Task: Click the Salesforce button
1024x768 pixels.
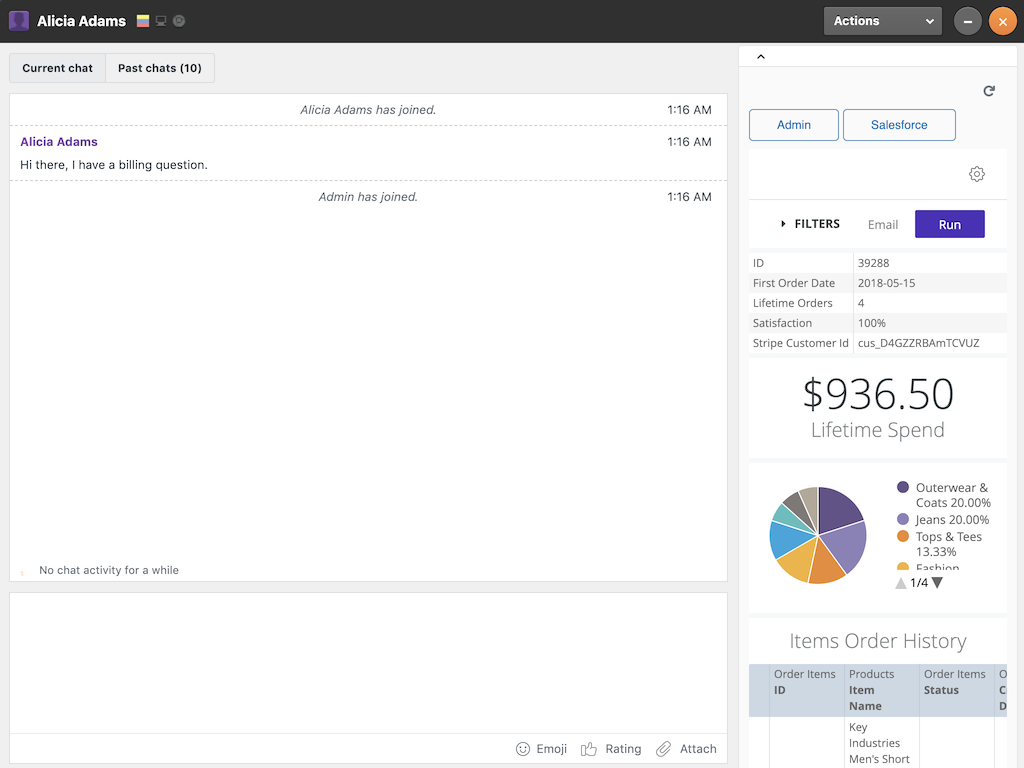Action: tap(899, 125)
